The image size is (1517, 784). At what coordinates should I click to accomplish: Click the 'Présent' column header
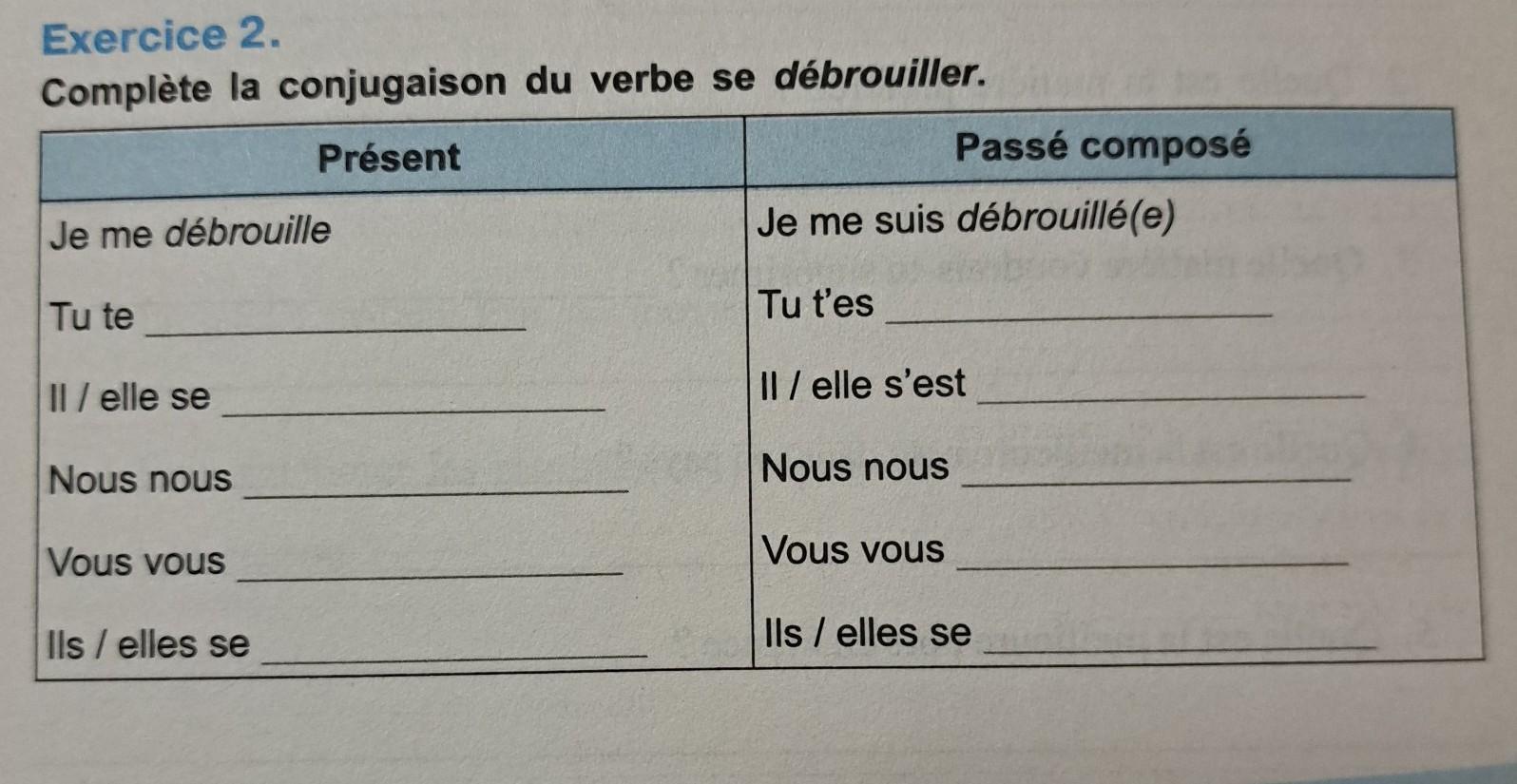point(389,157)
